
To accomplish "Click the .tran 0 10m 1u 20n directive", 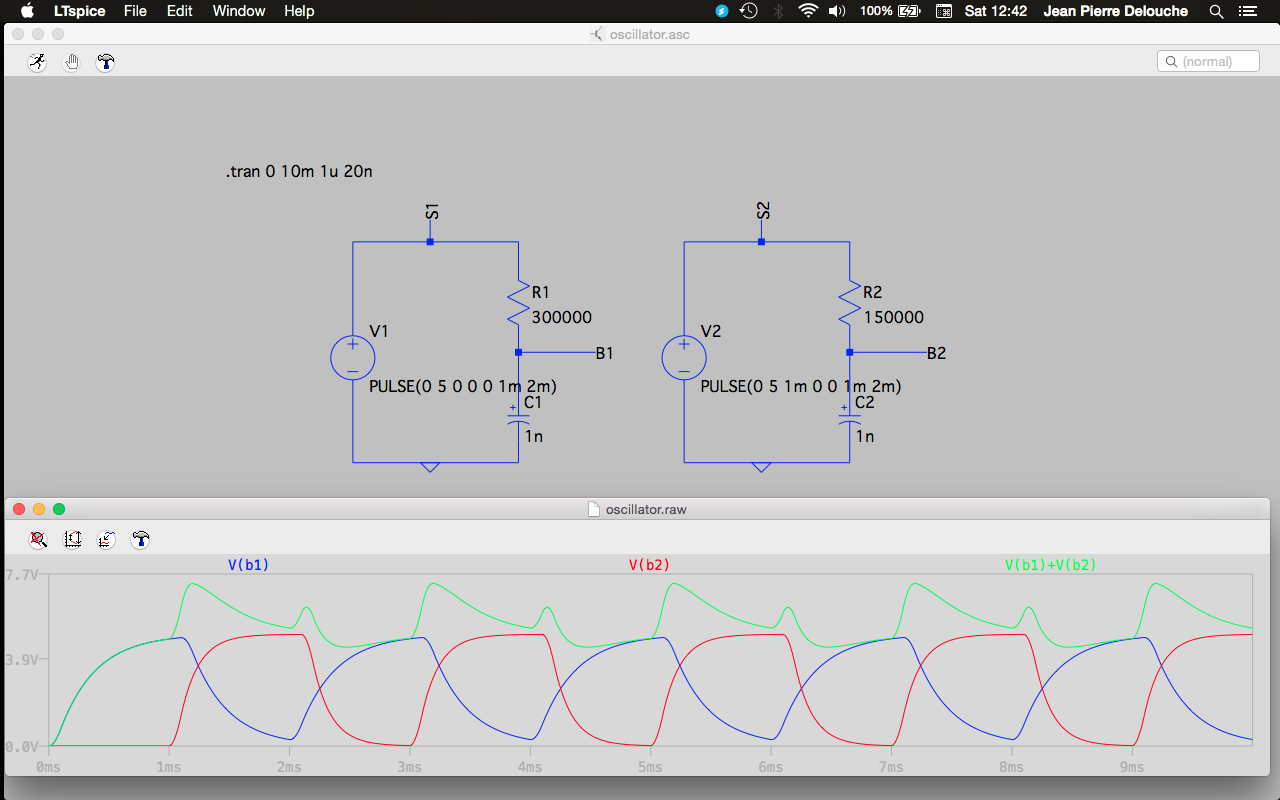I will [299, 172].
